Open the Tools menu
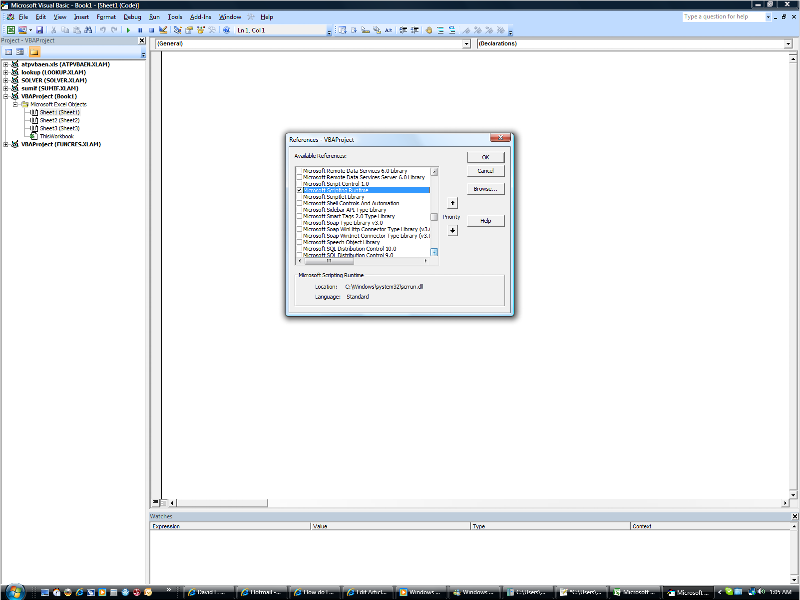Image resolution: width=800 pixels, height=600 pixels. (x=175, y=17)
